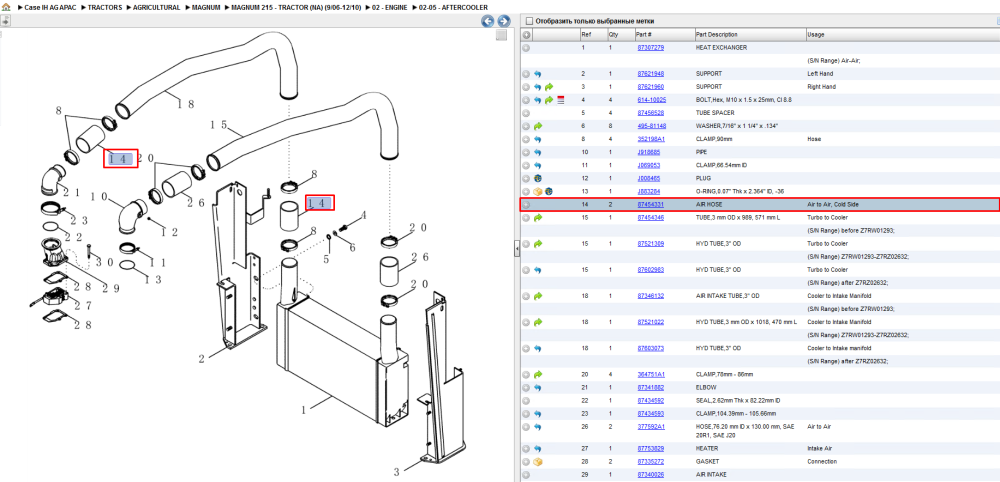Toggle the selection circle for the HEAT EXCHANGER row
Viewport: 1000px width, 482px height.
[526, 48]
